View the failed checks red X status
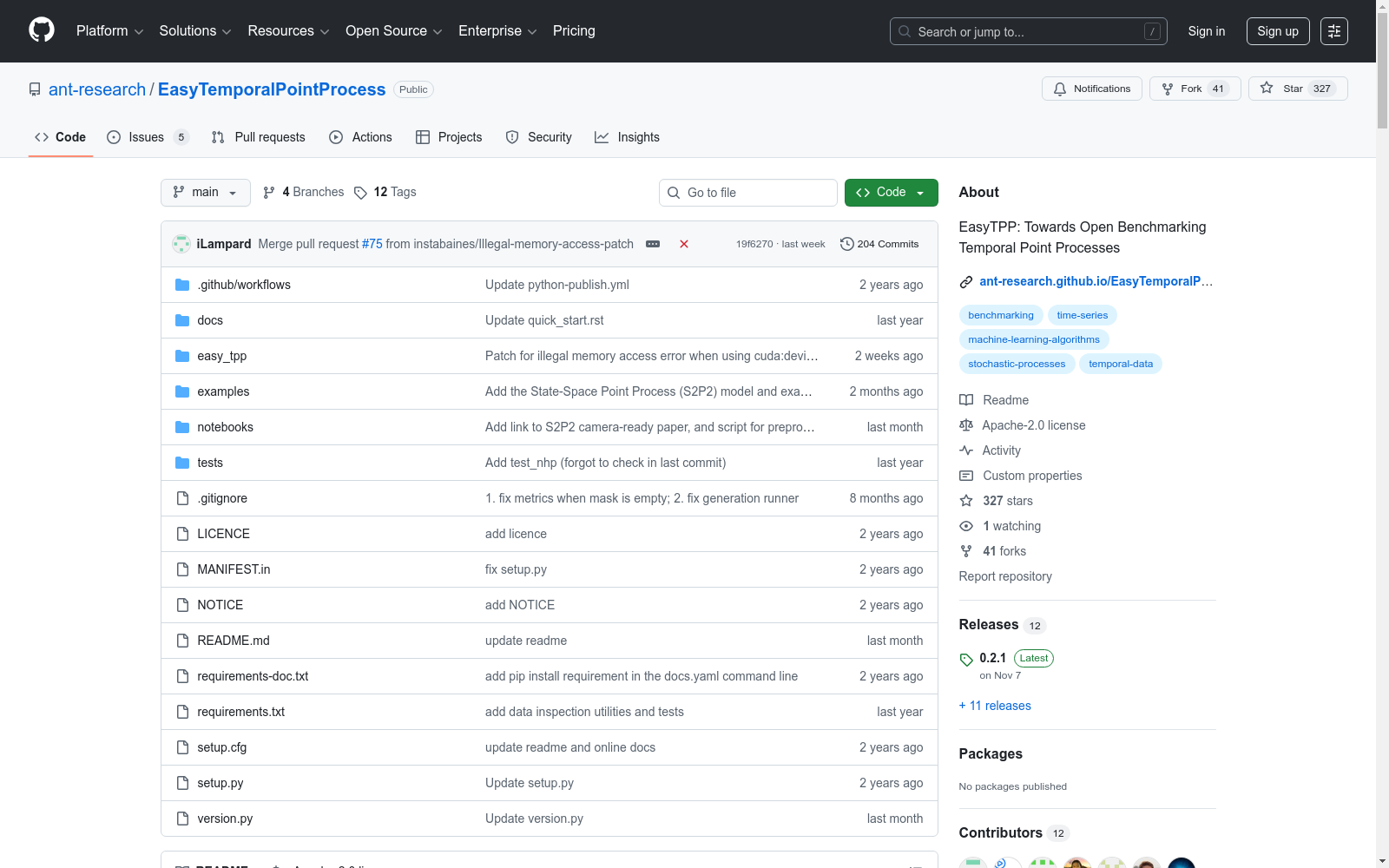Image resolution: width=1389 pixels, height=868 pixels. (x=684, y=244)
